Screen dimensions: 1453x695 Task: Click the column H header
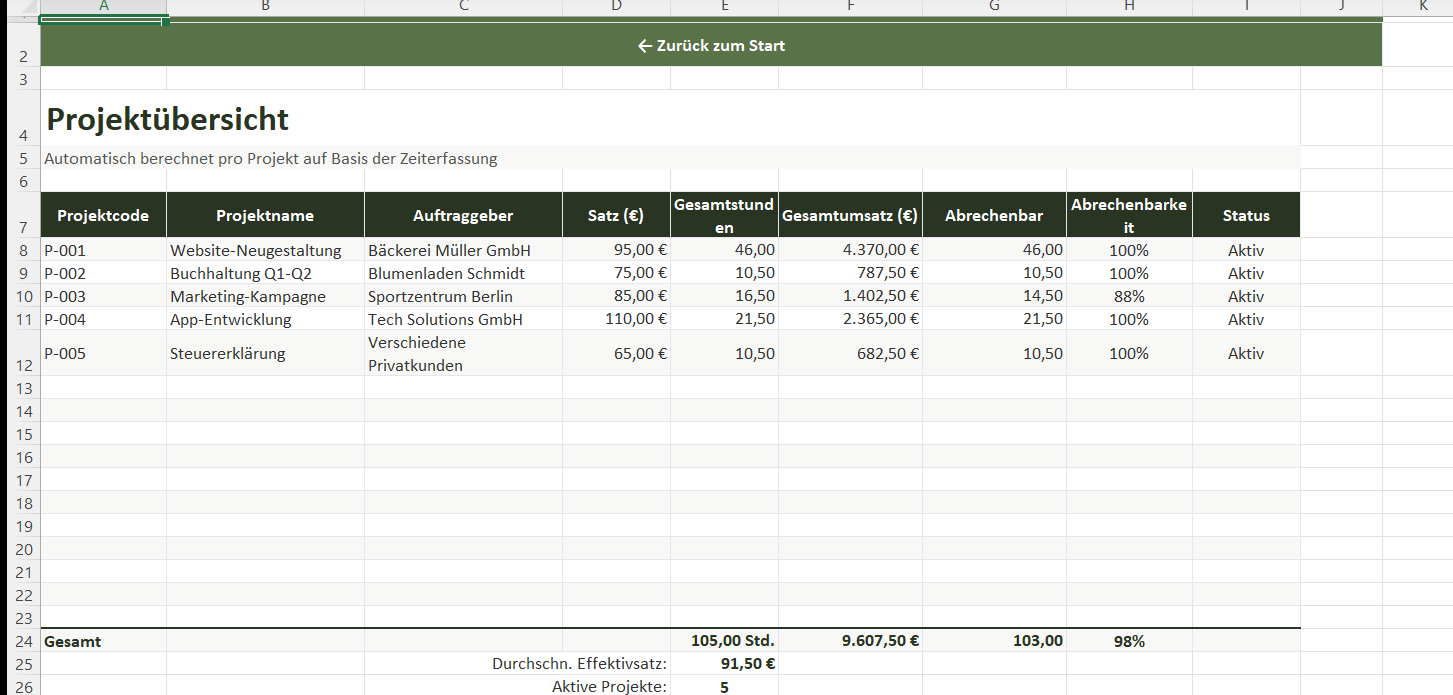[x=1129, y=7]
